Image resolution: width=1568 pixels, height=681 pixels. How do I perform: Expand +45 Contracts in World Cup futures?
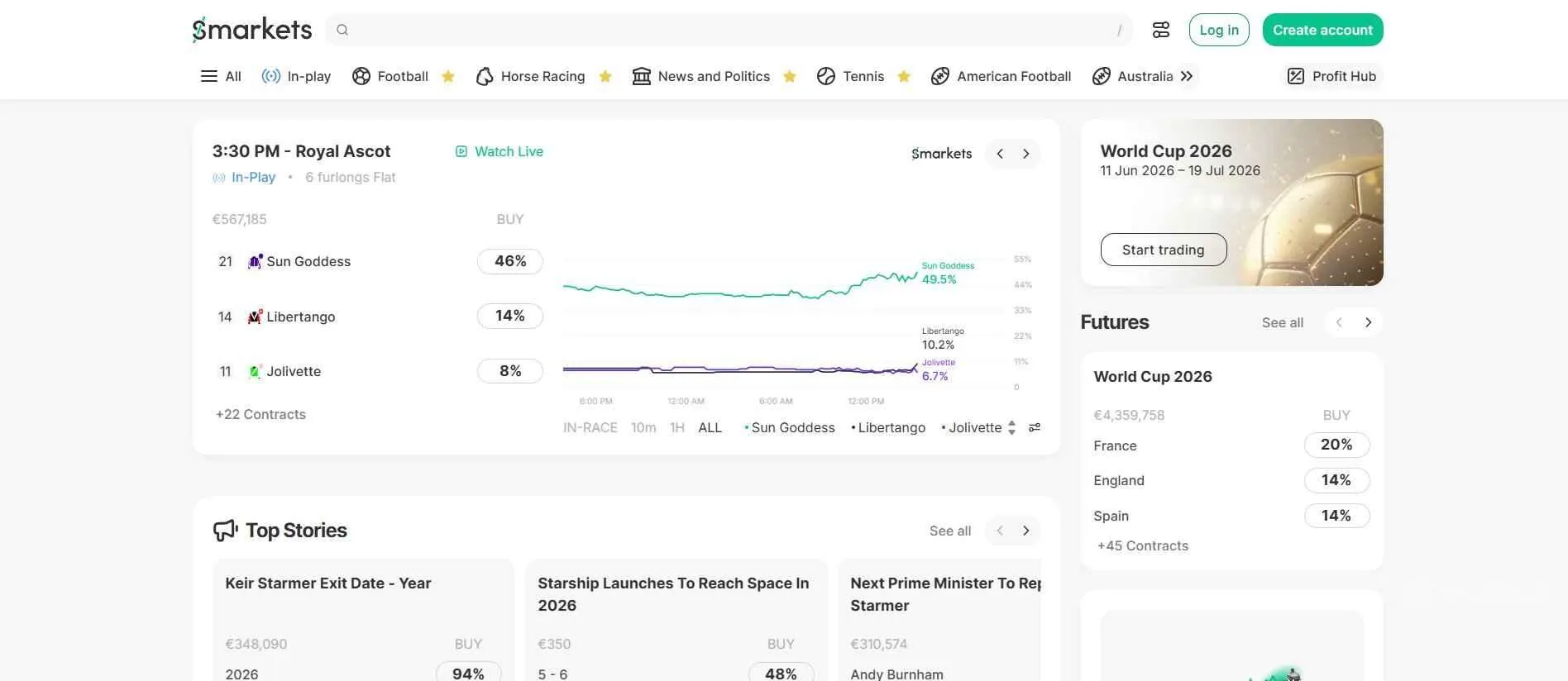tap(1142, 545)
